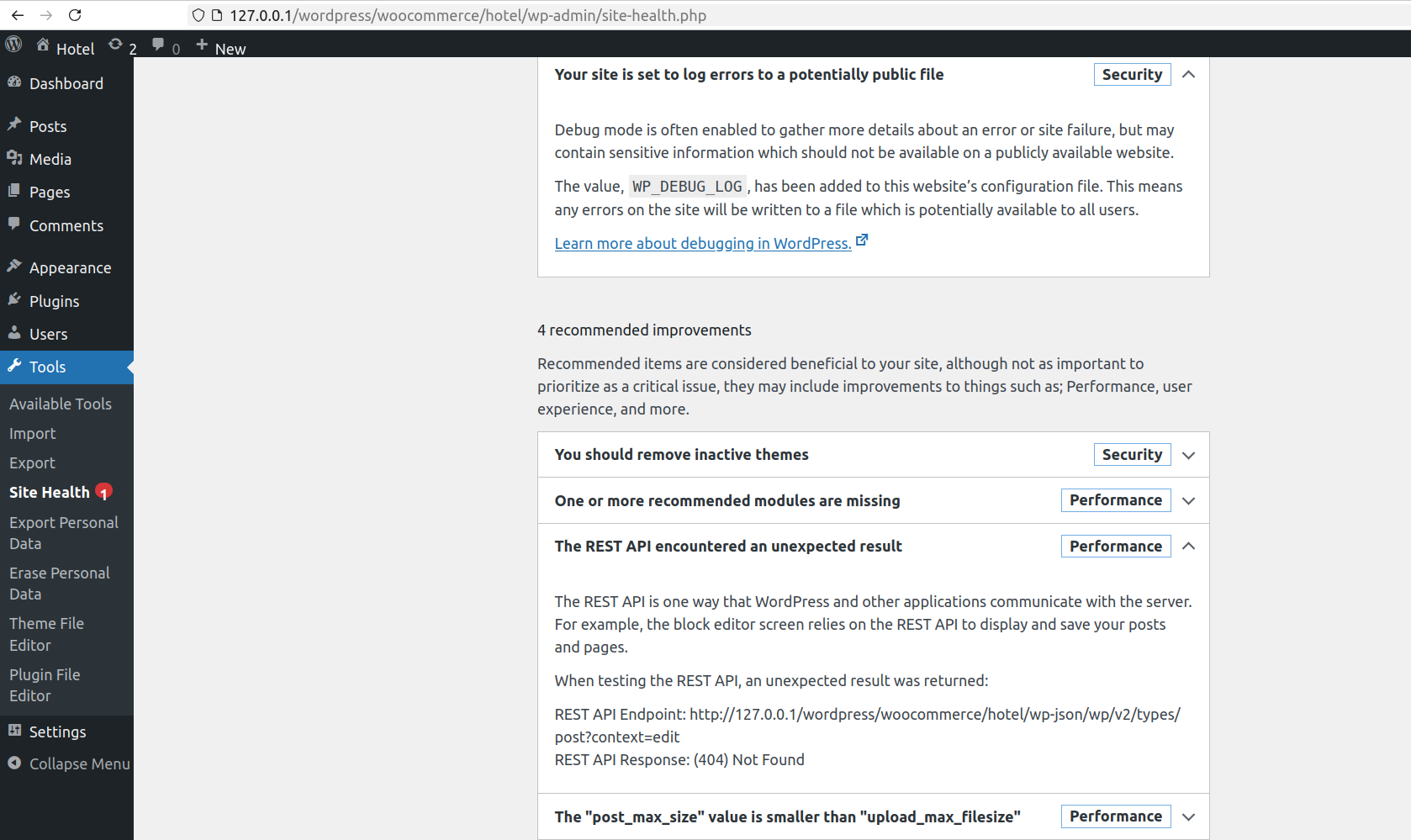Open the Plugin File Editor
Image resolution: width=1411 pixels, height=840 pixels.
(x=45, y=685)
